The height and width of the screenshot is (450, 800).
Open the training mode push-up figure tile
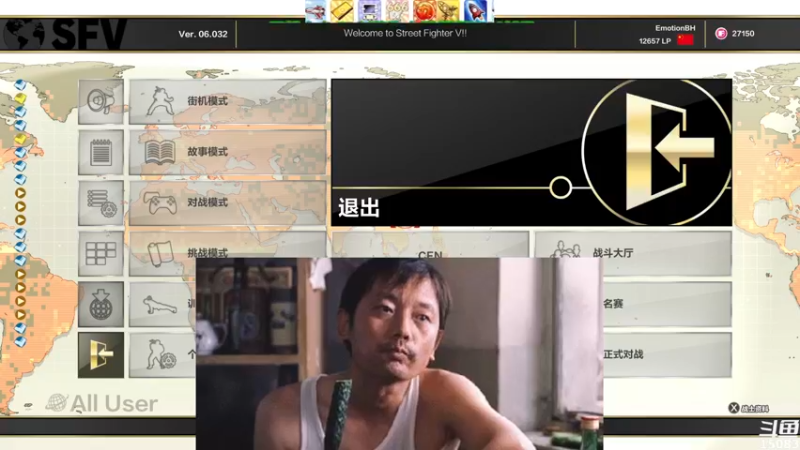162,305
